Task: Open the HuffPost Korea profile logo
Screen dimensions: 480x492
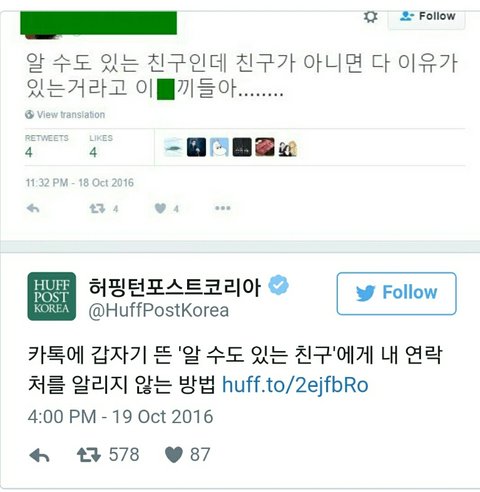Action: 52,296
